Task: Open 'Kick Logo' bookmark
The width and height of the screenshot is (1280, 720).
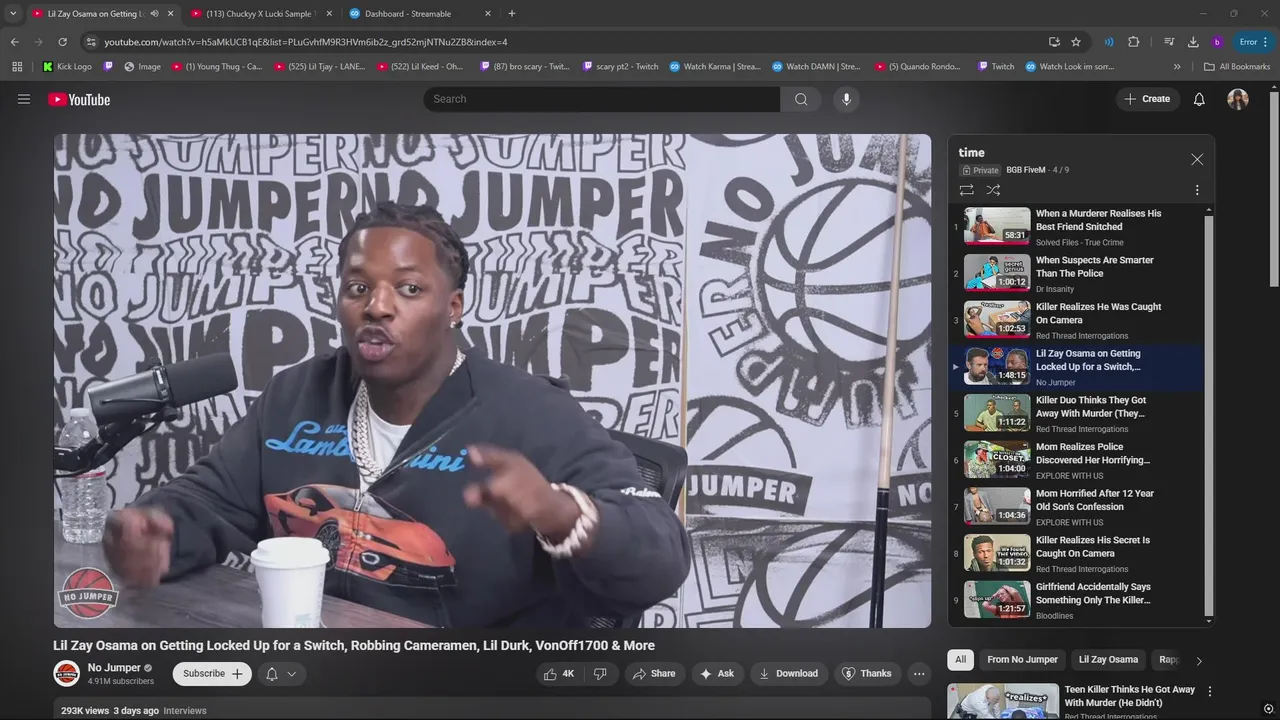Action: [x=67, y=67]
